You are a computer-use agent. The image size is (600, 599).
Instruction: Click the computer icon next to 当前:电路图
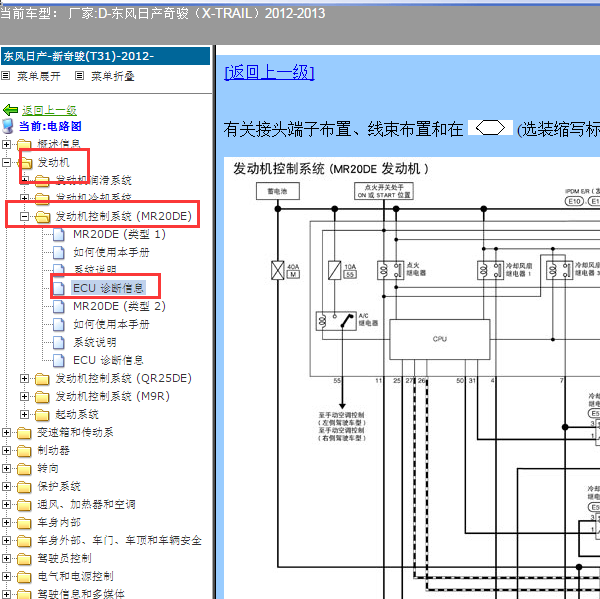point(8,126)
